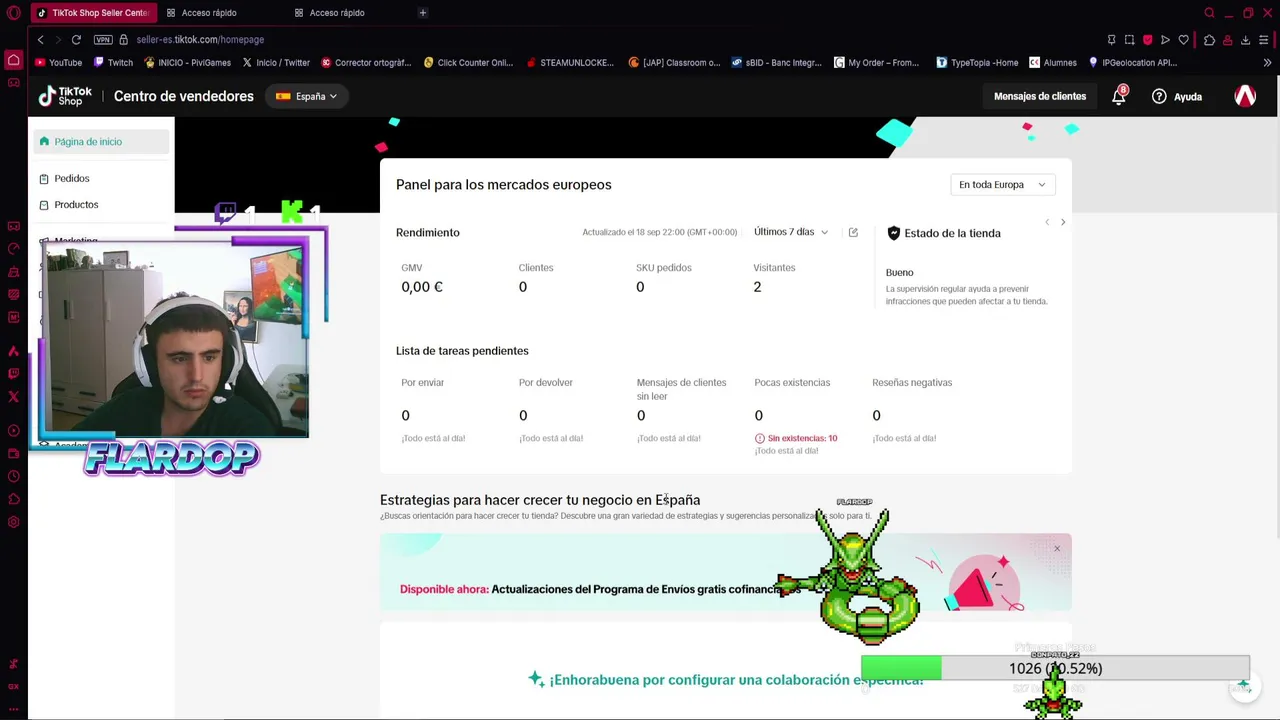The image size is (1280, 720).
Task: Click the GMV 0,00 € value
Action: (x=422, y=287)
